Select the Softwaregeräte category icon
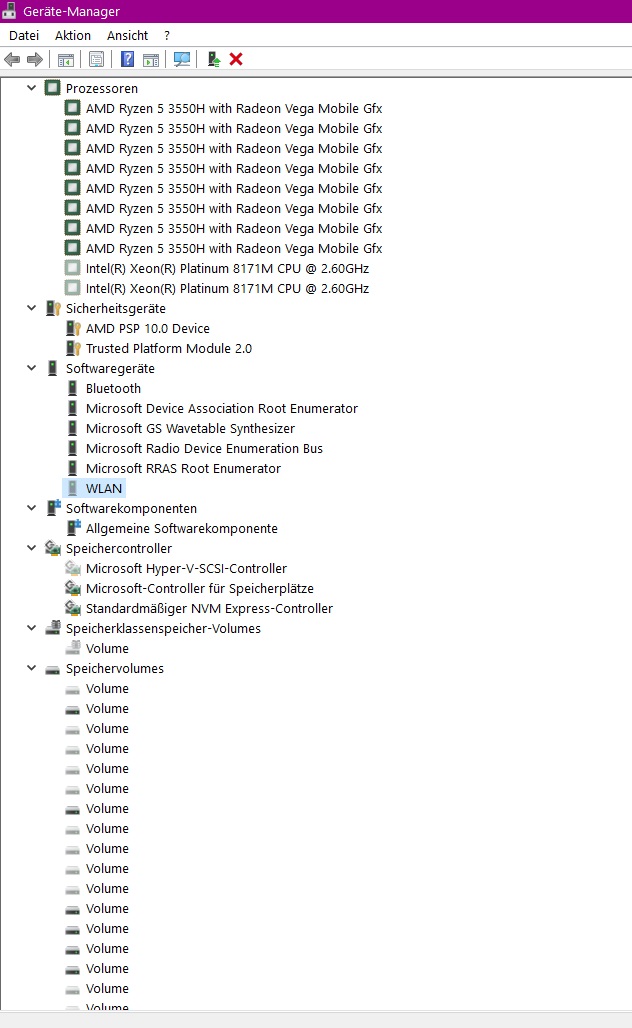The width and height of the screenshot is (632, 1028). click(52, 368)
